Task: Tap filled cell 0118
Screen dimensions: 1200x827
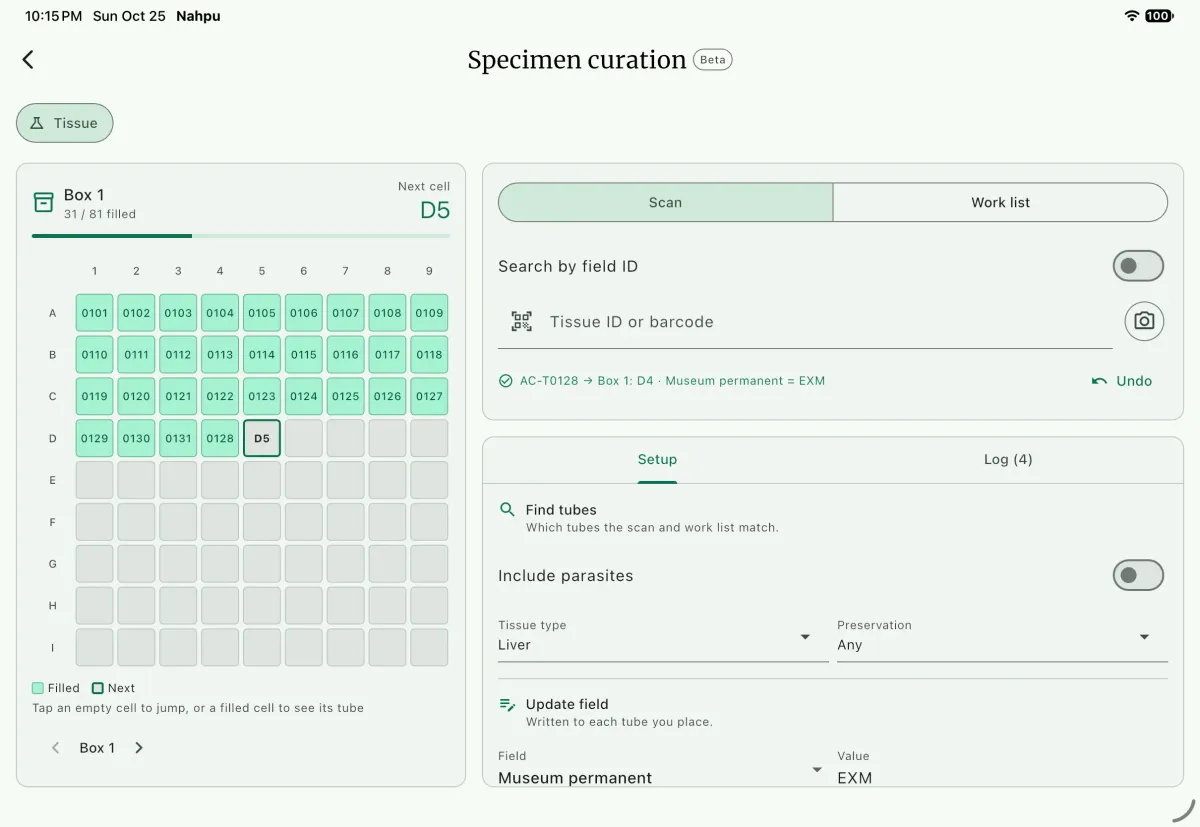Action: pos(429,355)
